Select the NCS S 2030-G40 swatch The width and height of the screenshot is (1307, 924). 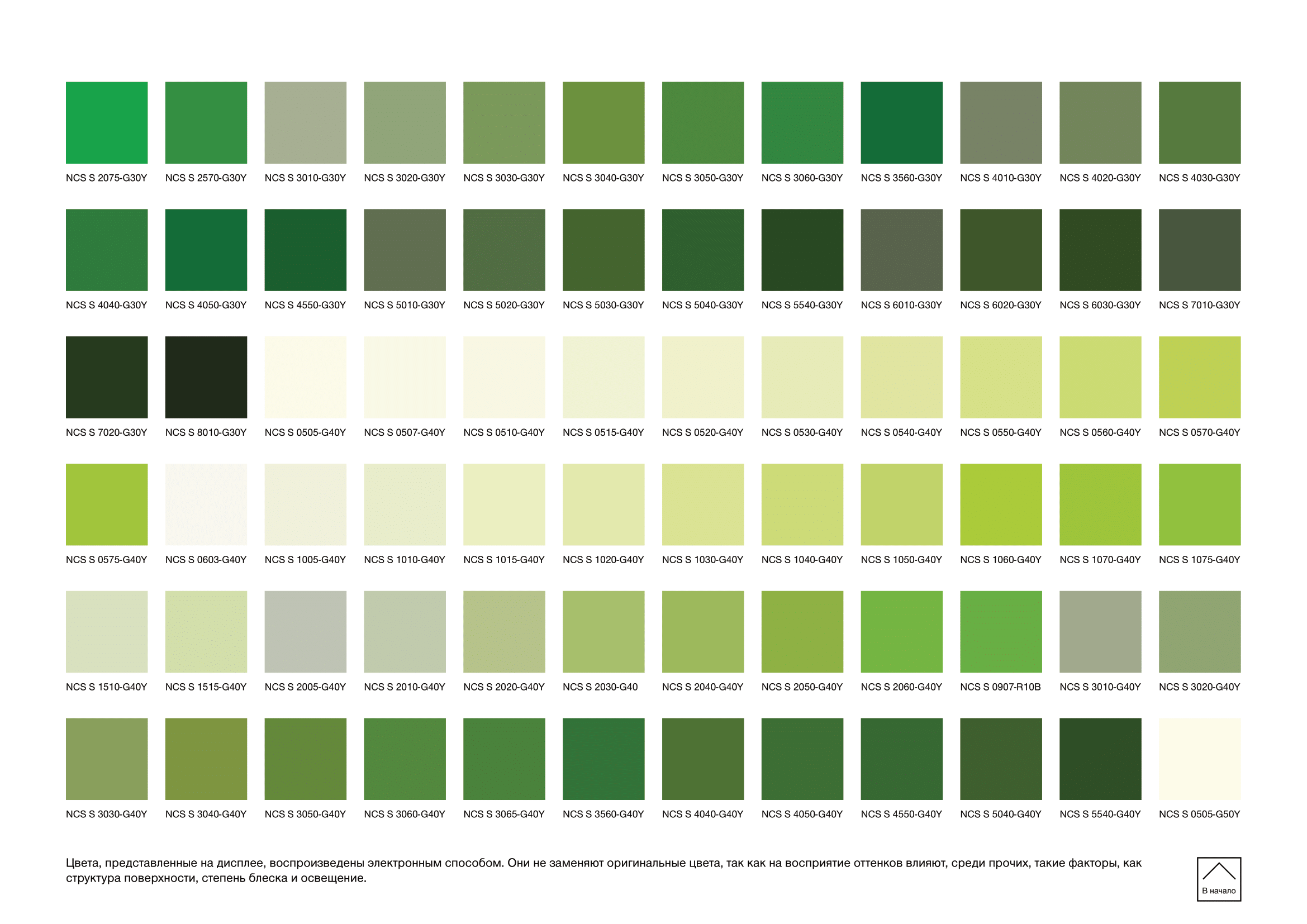(x=603, y=632)
